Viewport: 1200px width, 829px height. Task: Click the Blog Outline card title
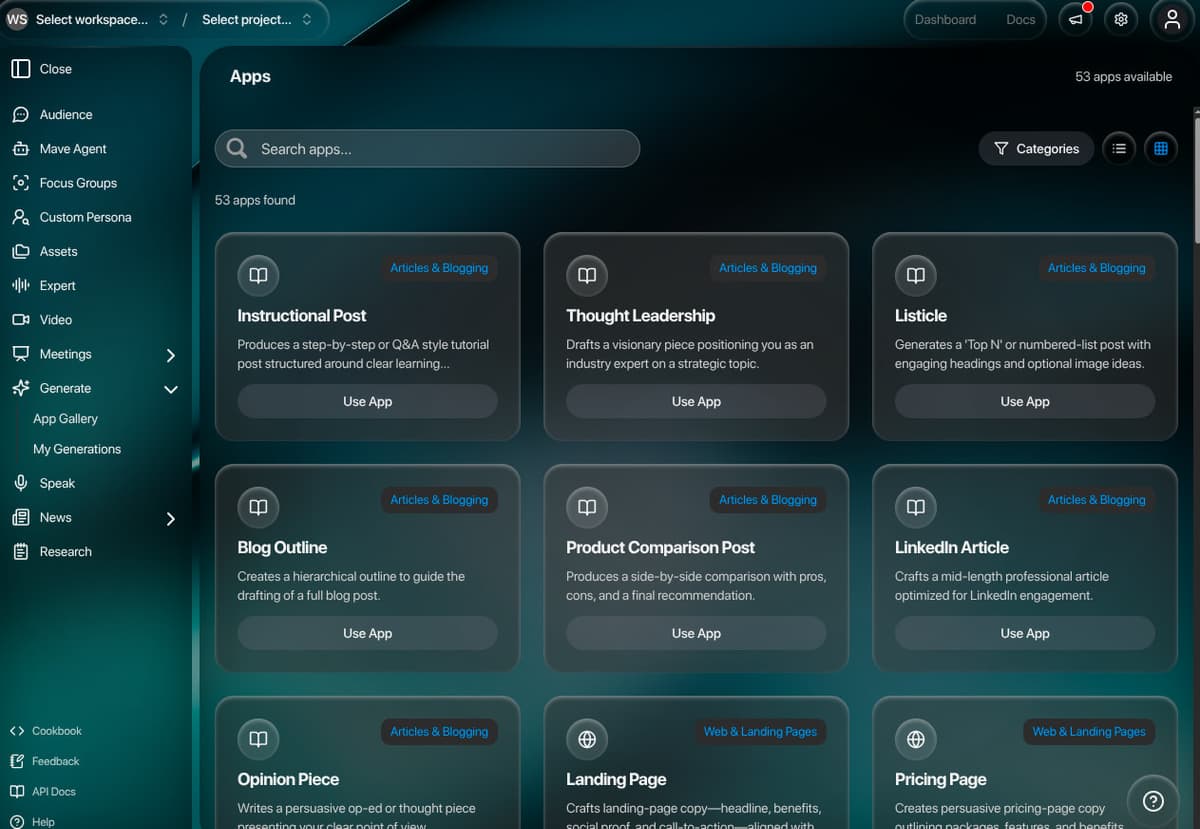coord(282,547)
